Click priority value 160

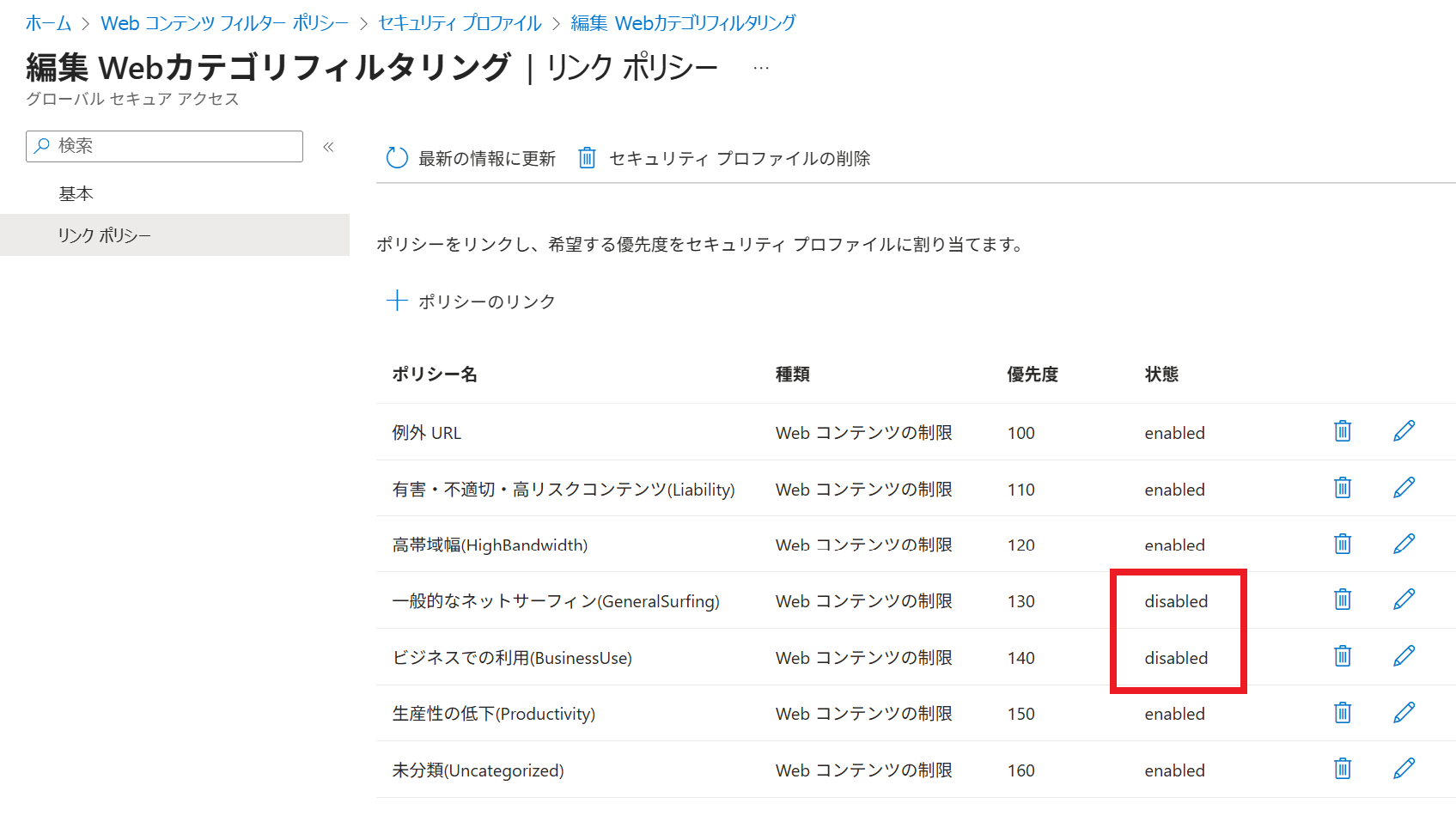click(1021, 770)
